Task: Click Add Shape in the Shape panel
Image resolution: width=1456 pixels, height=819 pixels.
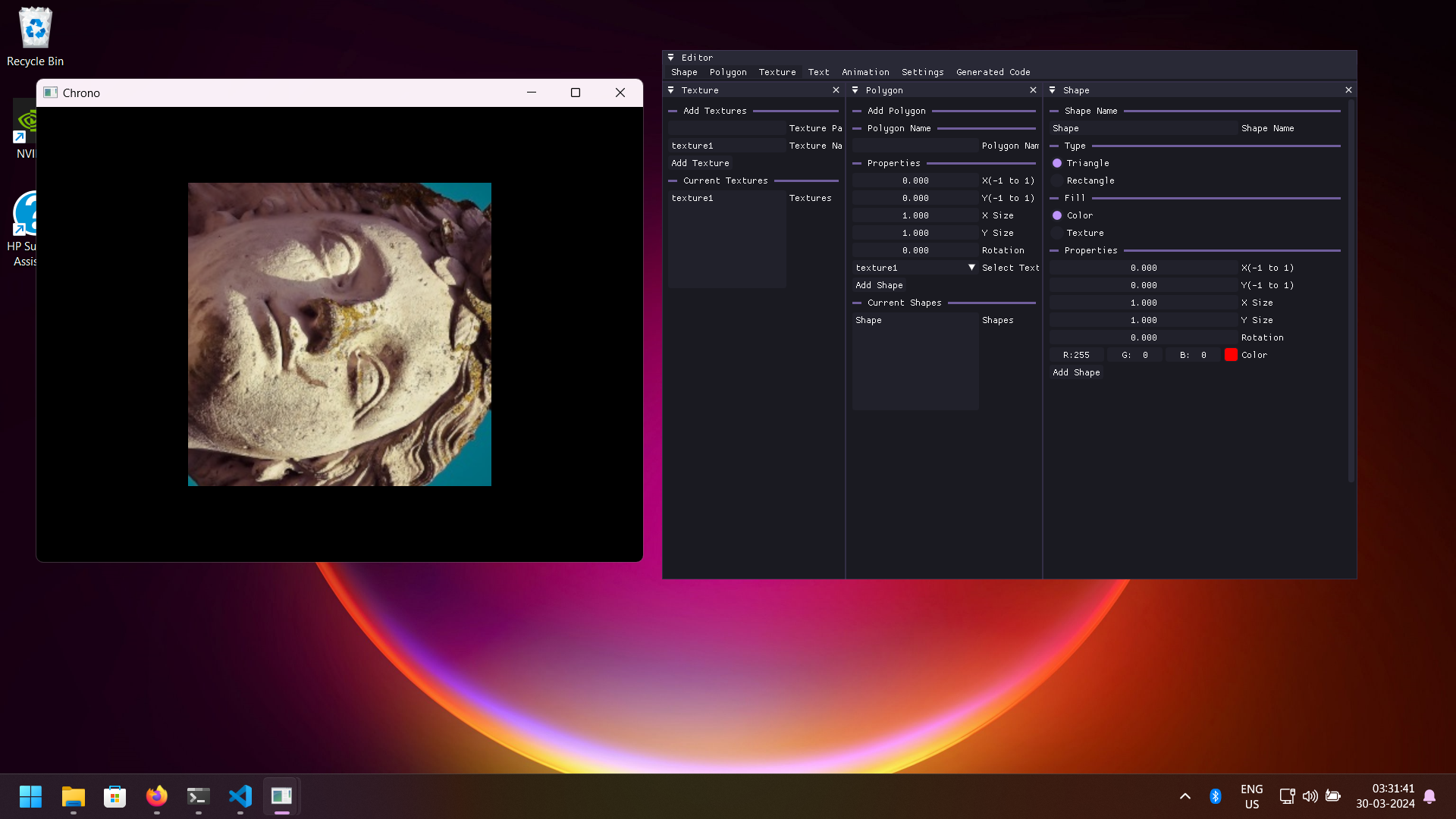Action: pyautogui.click(x=1076, y=372)
